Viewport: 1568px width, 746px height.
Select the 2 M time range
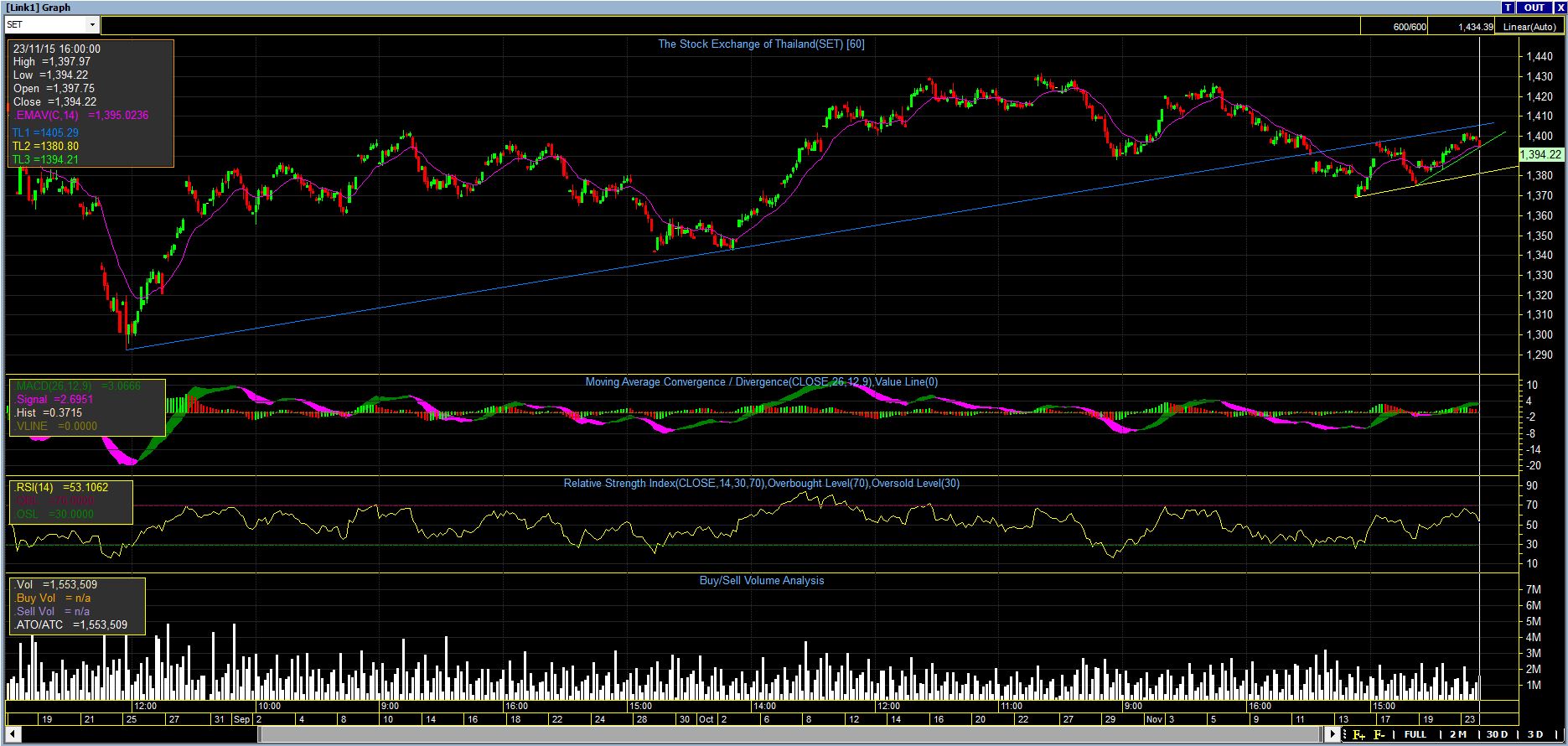click(x=1458, y=735)
